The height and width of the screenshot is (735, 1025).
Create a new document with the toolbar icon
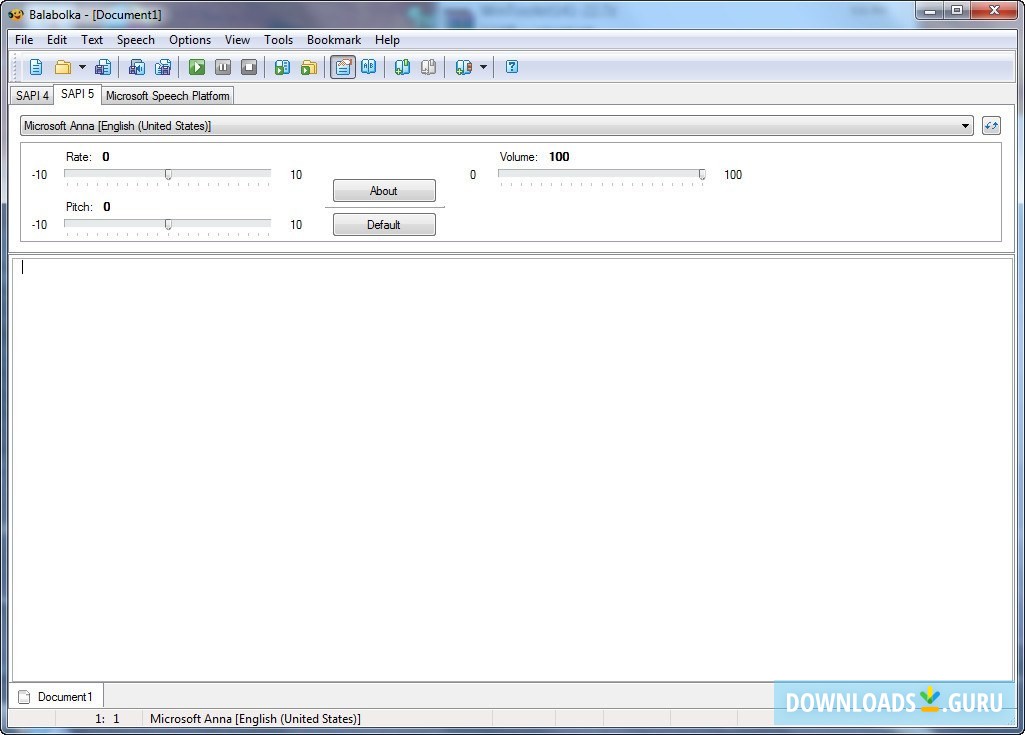(x=36, y=67)
